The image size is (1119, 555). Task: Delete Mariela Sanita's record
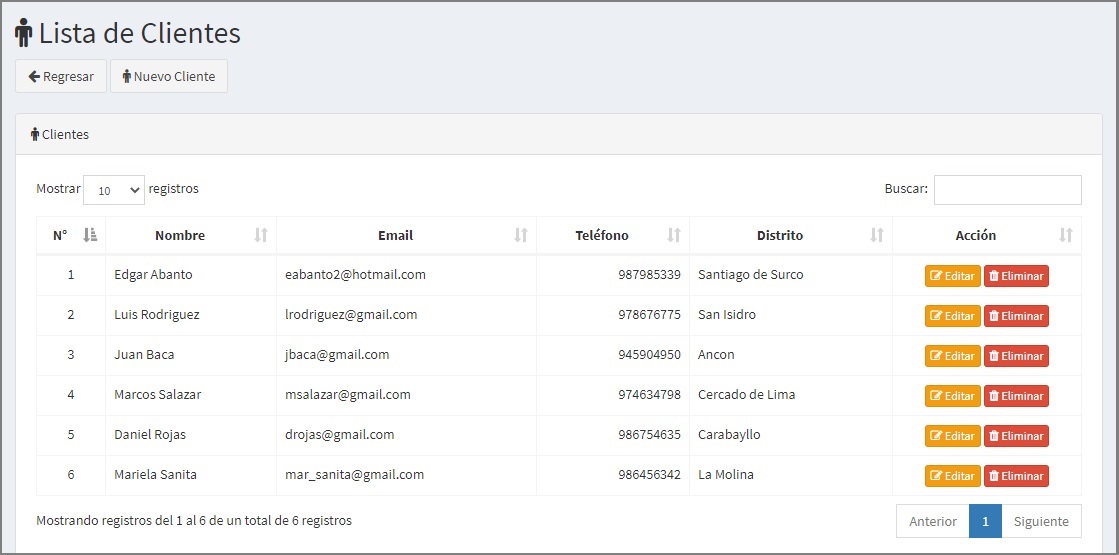pos(1016,476)
